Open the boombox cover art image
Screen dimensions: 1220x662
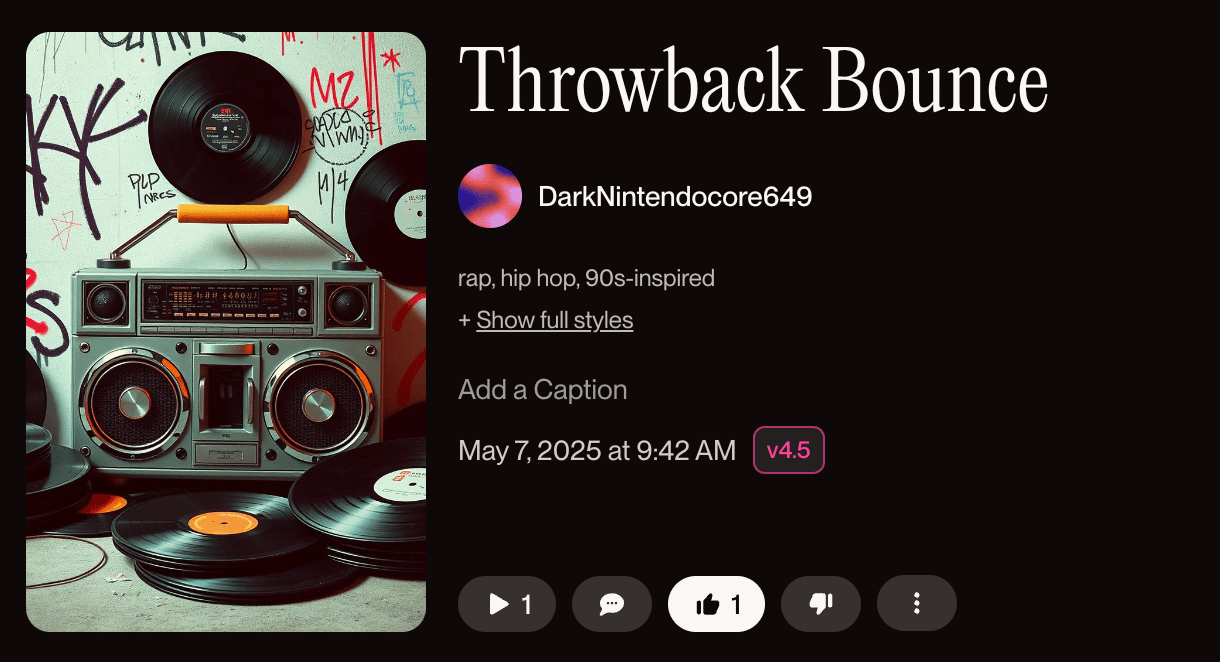[x=226, y=332]
